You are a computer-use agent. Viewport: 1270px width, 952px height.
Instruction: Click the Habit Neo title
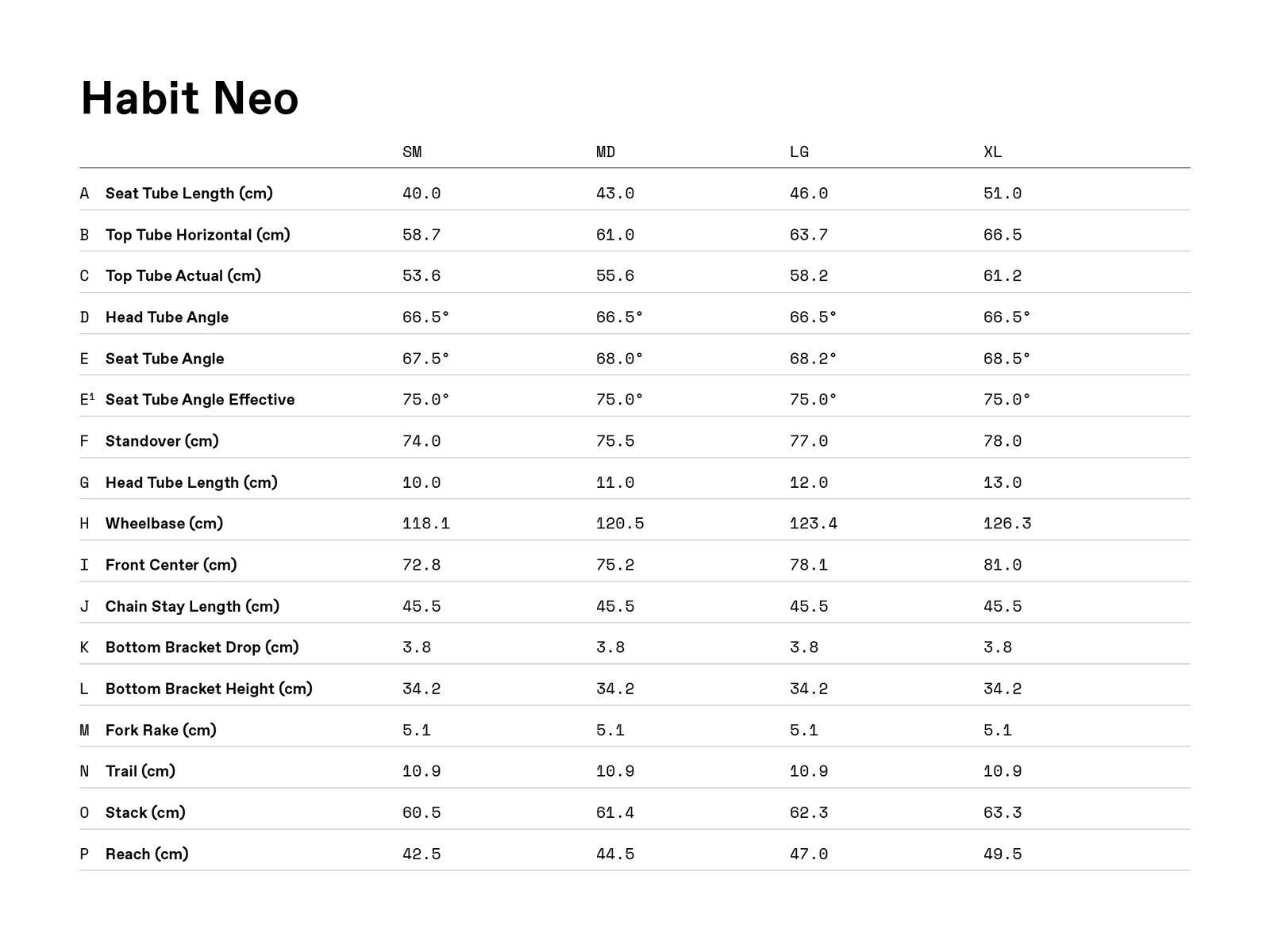190,98
